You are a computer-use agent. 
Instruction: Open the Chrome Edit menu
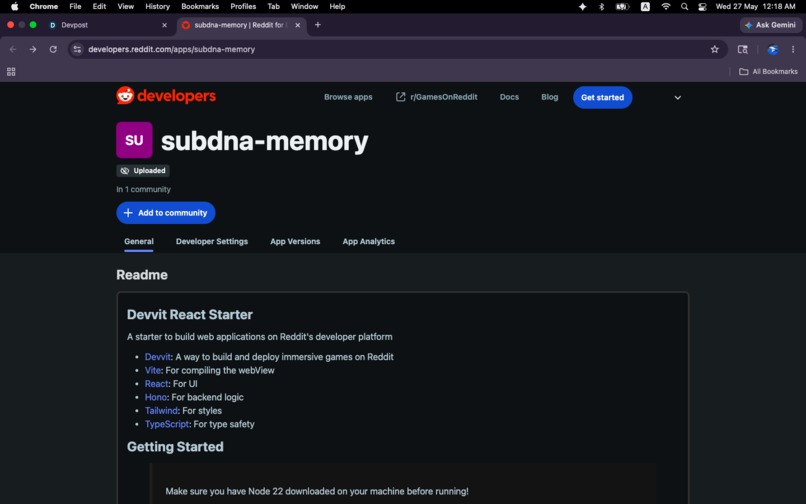click(x=99, y=7)
